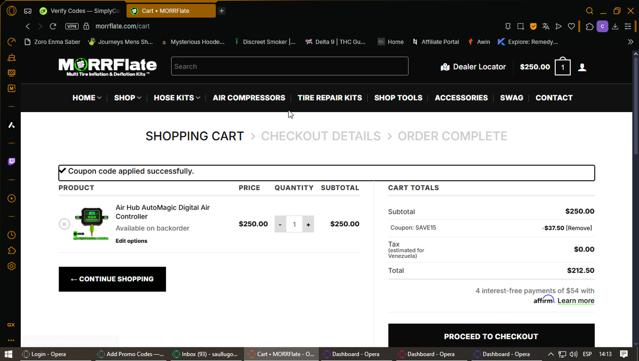Expand the HOME menu dropdown
Screen dimensions: 639x361
[87, 98]
